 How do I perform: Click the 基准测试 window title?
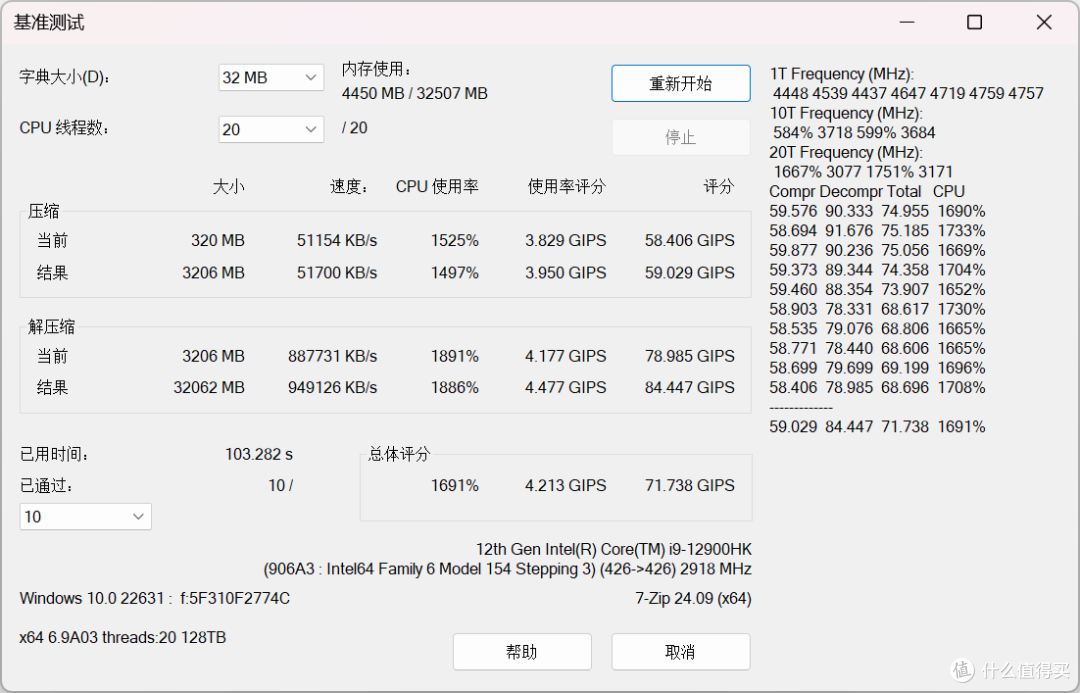click(49, 22)
